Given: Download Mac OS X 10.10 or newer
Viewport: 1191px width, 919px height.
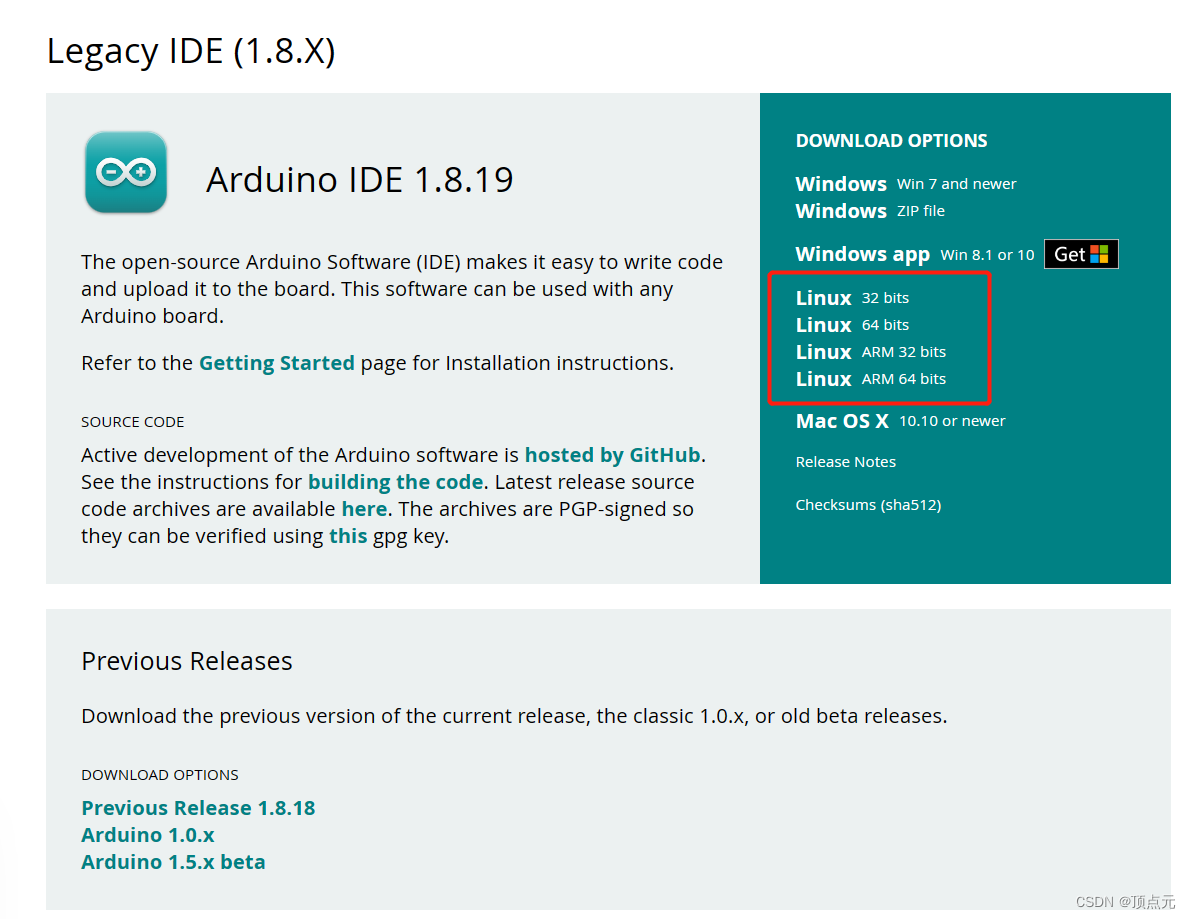Looking at the screenshot, I should point(900,421).
